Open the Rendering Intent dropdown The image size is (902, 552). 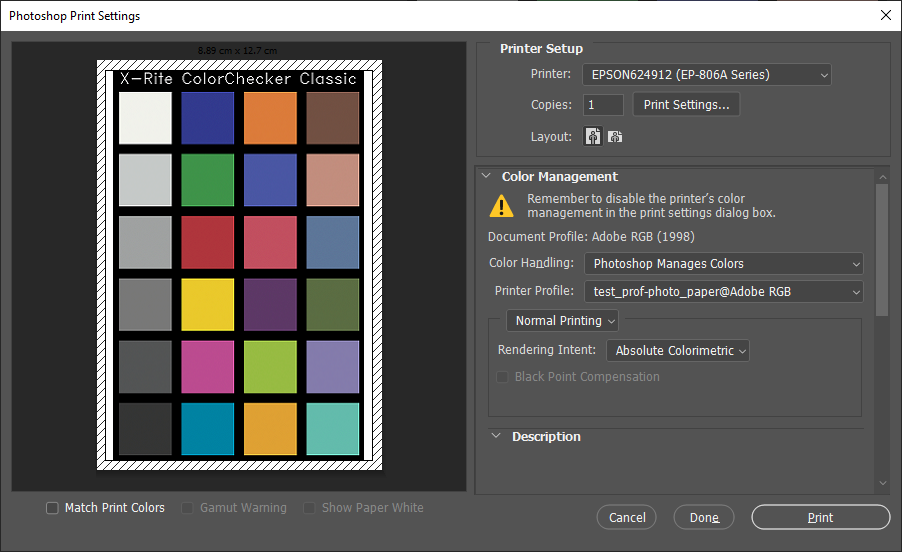pyautogui.click(x=678, y=351)
